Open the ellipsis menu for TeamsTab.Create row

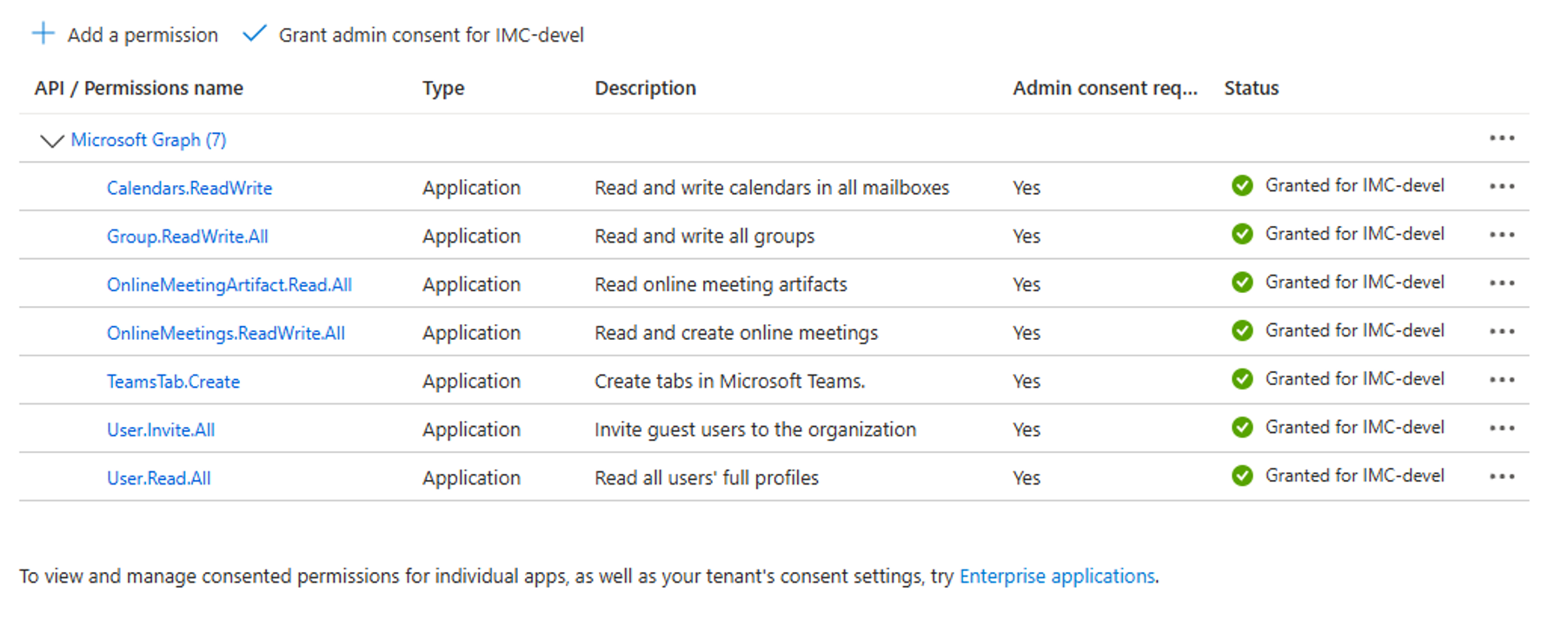coord(1501,380)
